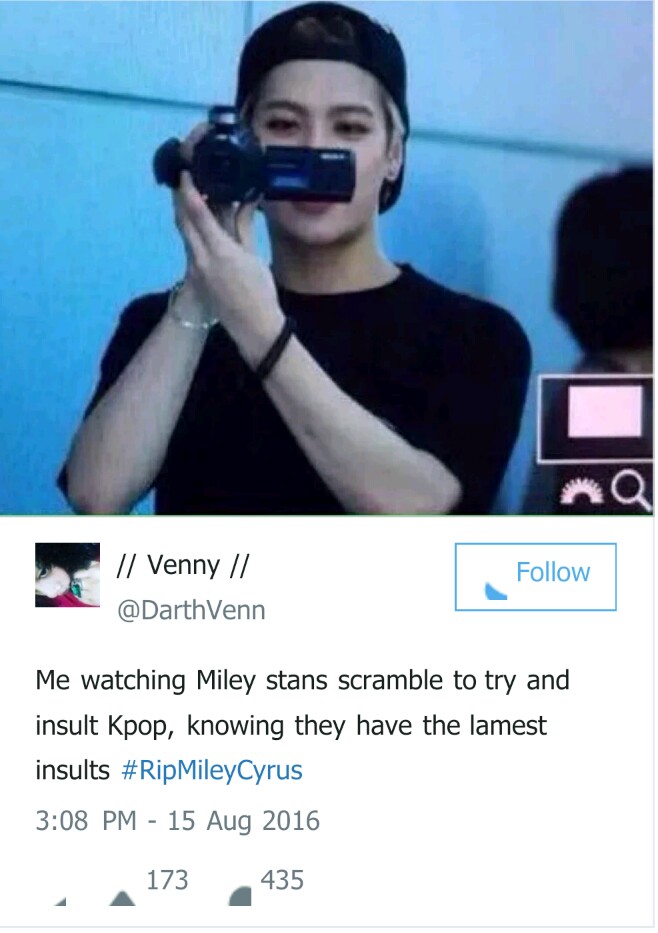658x933 pixels.
Task: Click the white-framed preview box on the photo
Action: (x=596, y=418)
